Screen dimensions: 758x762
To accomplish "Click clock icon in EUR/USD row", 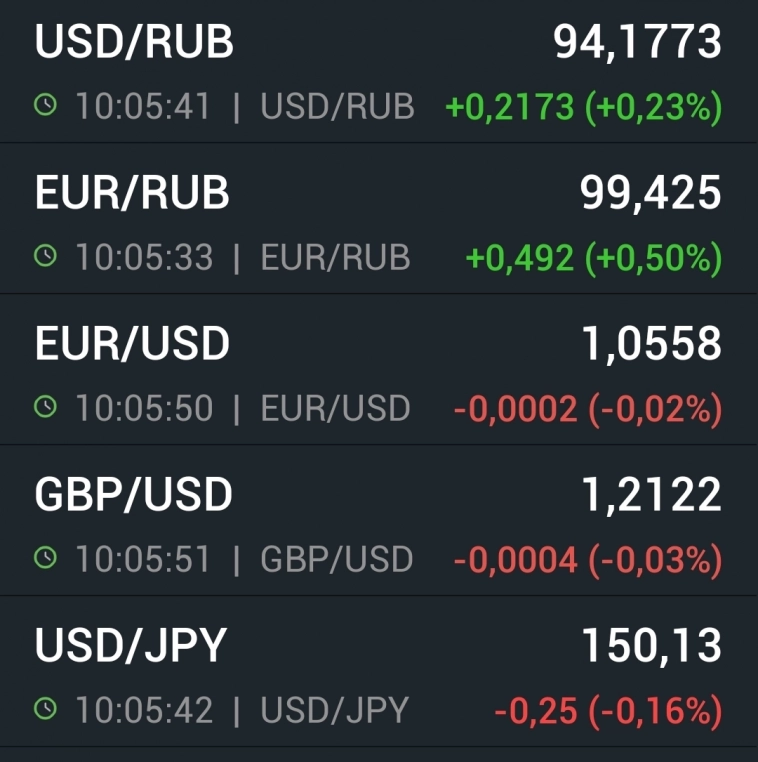I will click(45, 408).
